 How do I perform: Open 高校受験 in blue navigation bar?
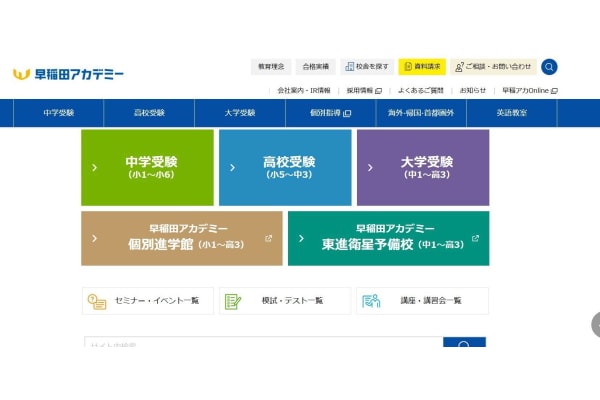(x=149, y=113)
